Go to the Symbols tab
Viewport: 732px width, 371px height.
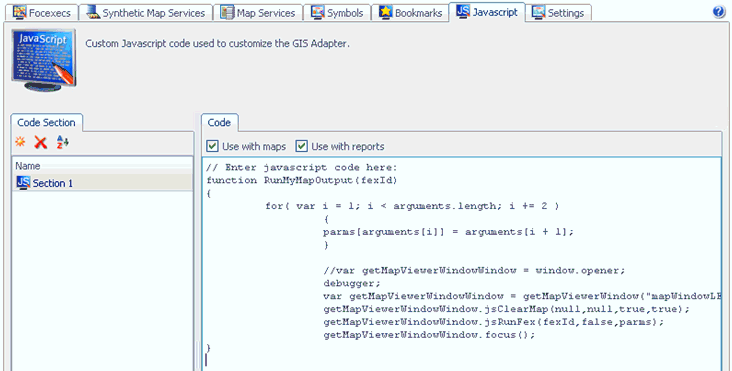337,13
